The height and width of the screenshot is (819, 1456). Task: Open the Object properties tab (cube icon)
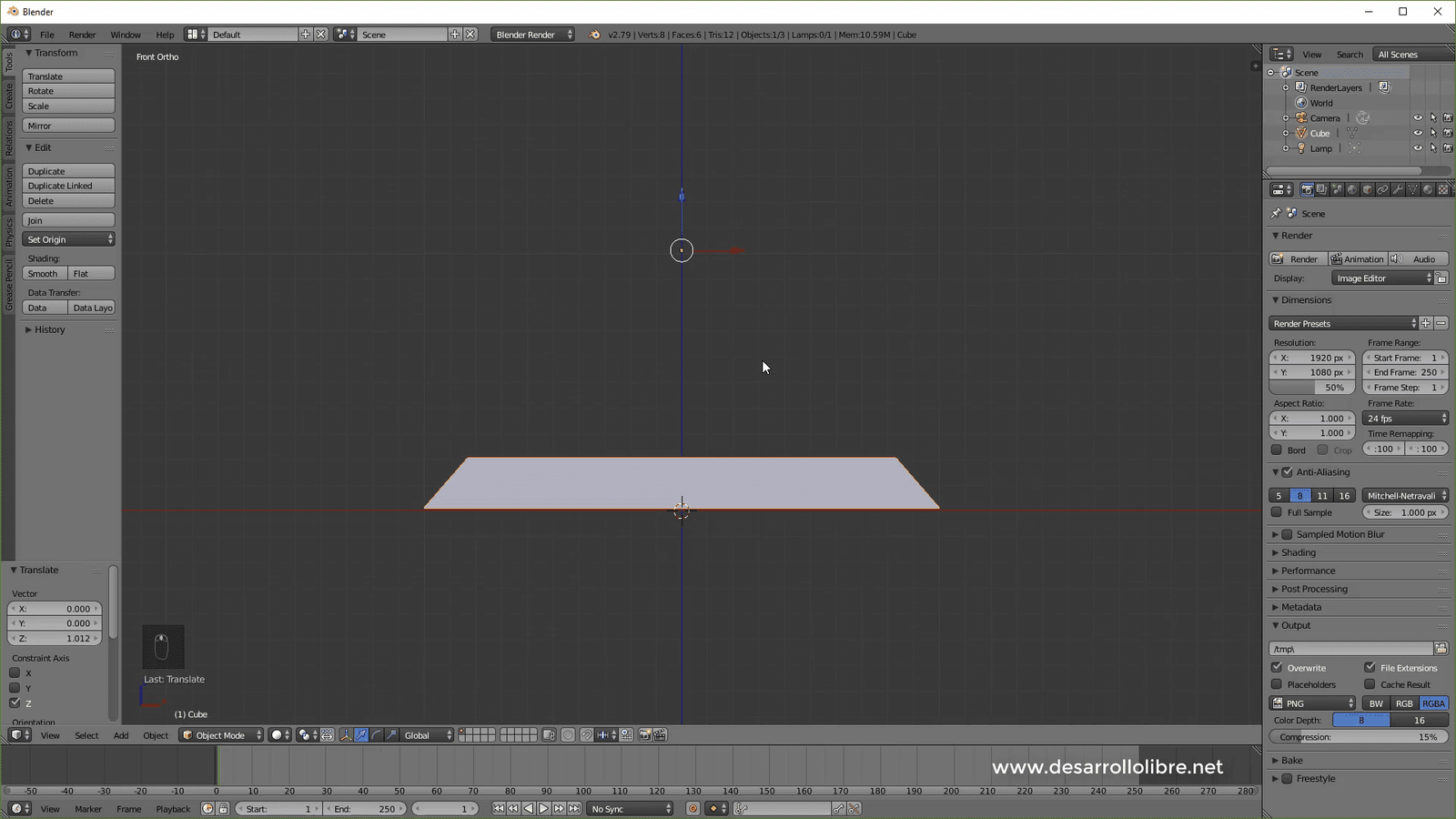[1368, 189]
